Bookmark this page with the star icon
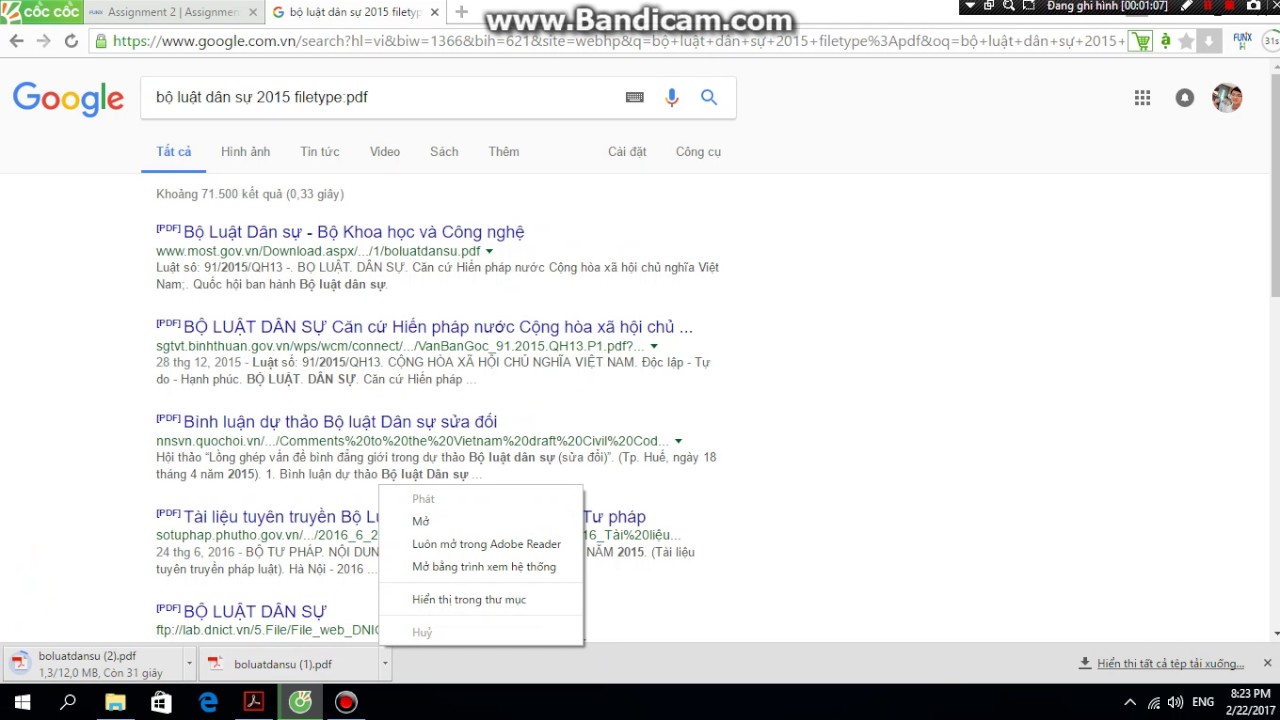The image size is (1280, 720). (1187, 41)
